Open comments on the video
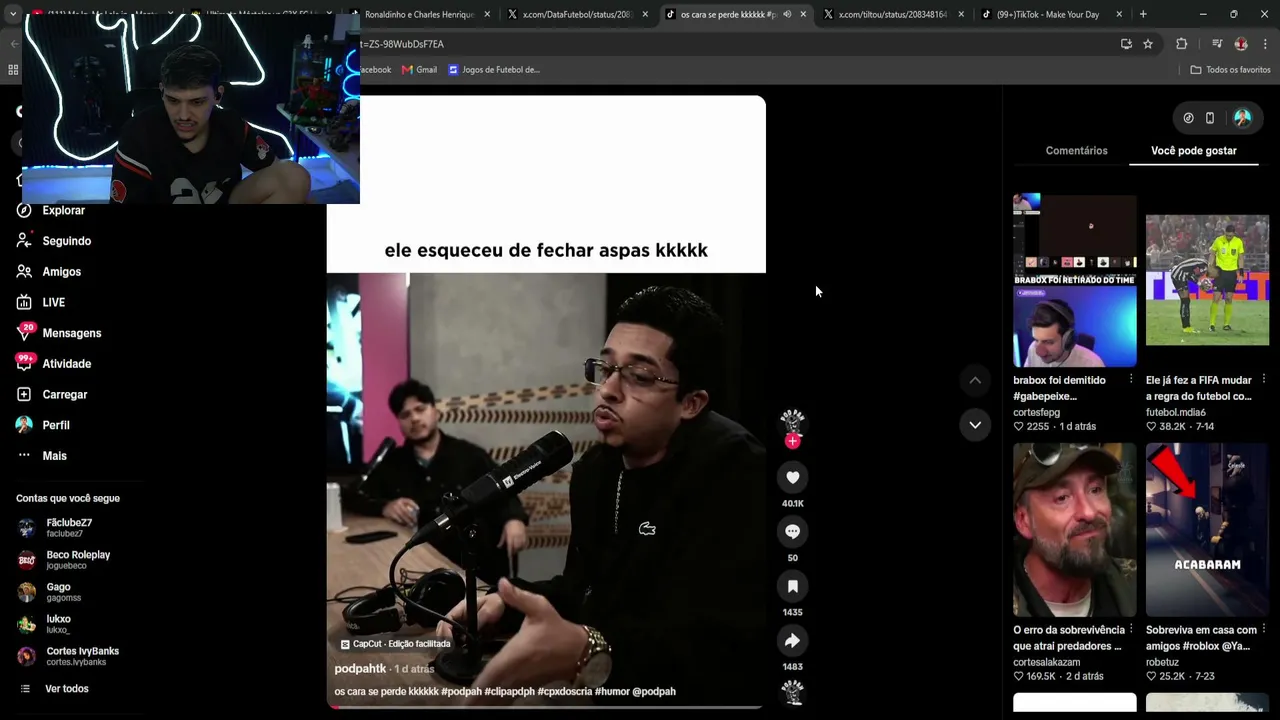Viewport: 1280px width, 720px height. (792, 532)
